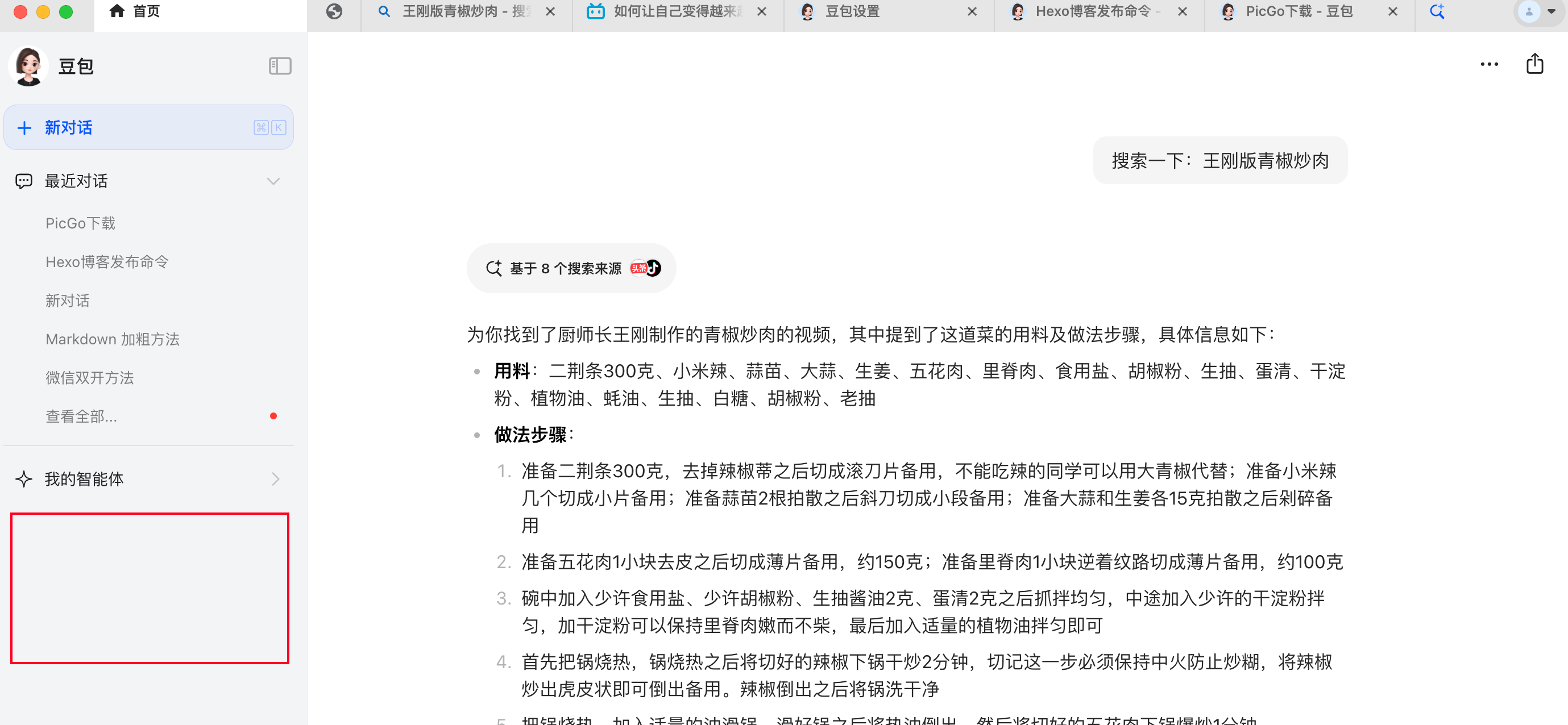Click the 搜索一下 user message bubble
The width and height of the screenshot is (1568, 725).
point(1220,161)
